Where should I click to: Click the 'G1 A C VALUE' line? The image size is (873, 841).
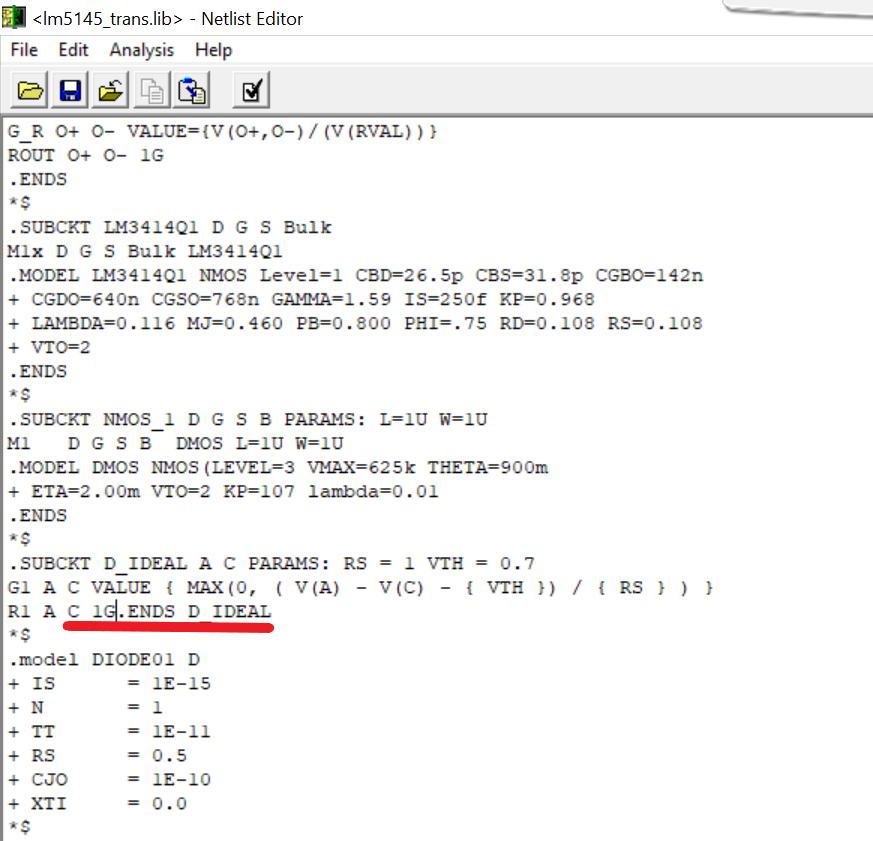tap(360, 588)
